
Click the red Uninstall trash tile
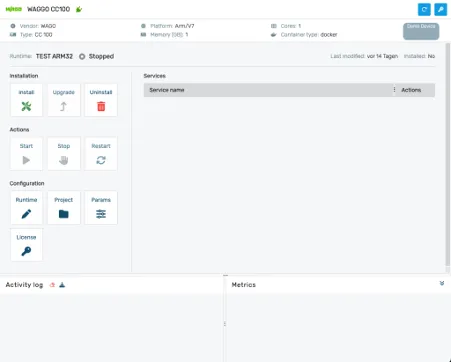point(101,100)
